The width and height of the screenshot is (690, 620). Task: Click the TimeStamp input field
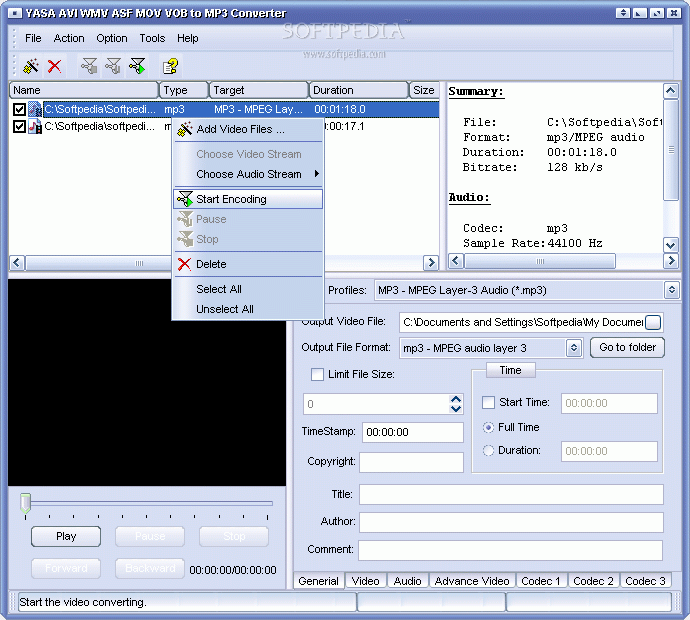[413, 433]
